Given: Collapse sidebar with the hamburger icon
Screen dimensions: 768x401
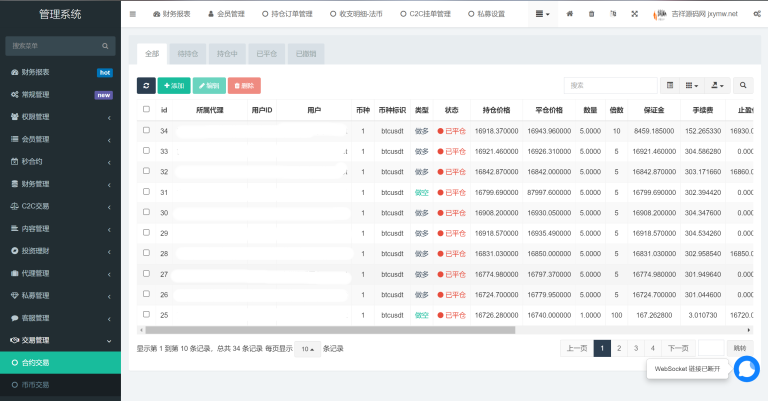Looking at the screenshot, I should 133,15.
